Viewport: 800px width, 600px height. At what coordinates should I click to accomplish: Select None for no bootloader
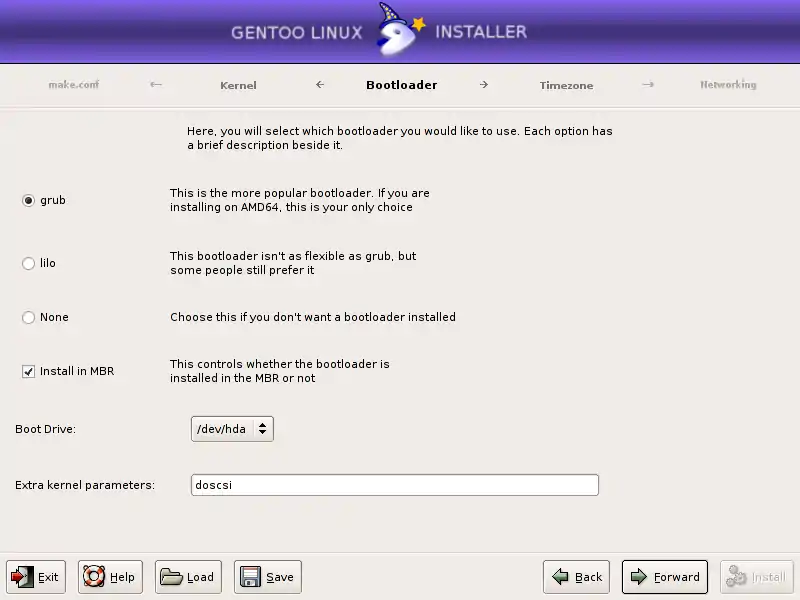pyautogui.click(x=28, y=317)
